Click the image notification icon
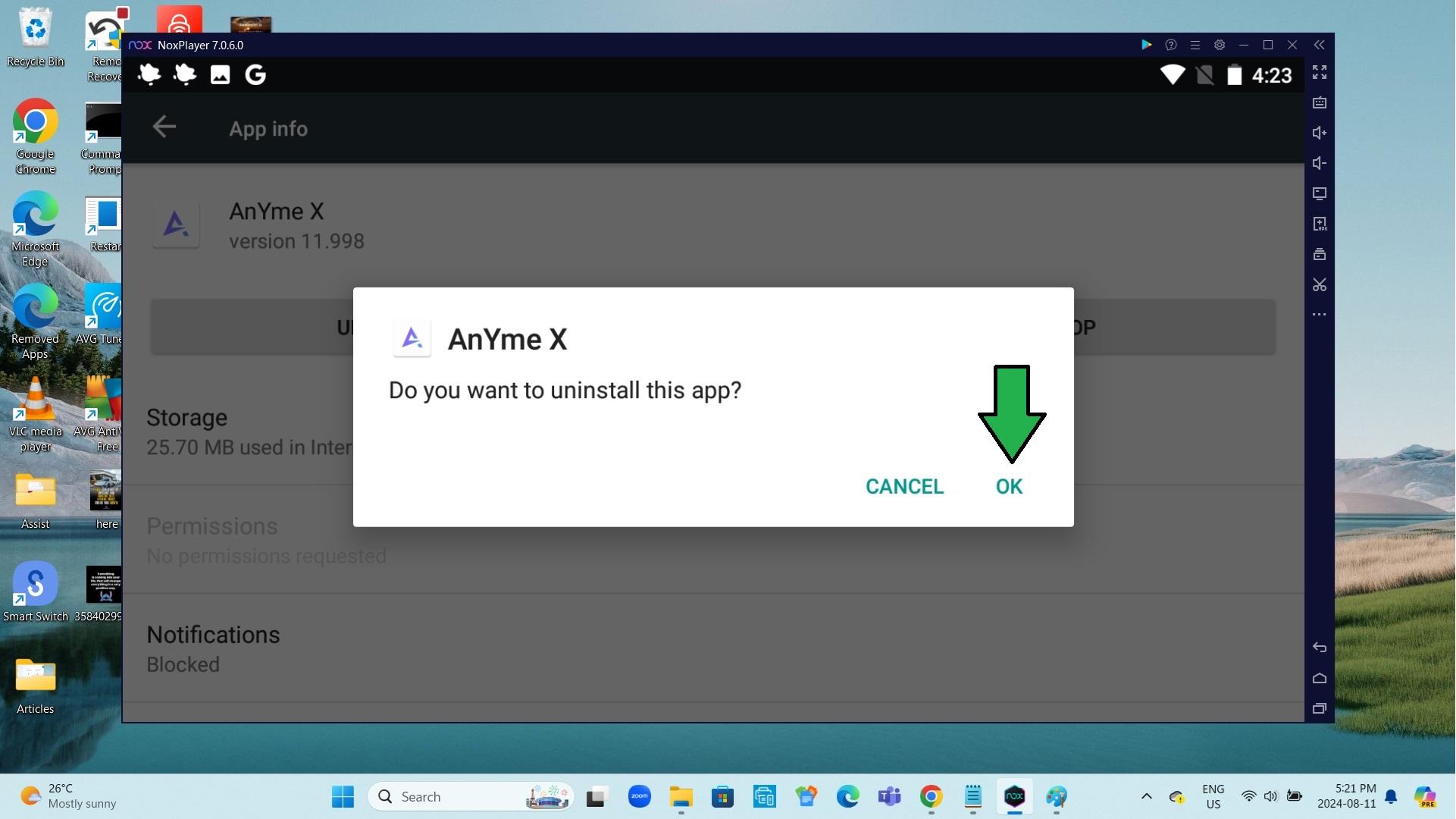The image size is (1456, 819). 220,74
